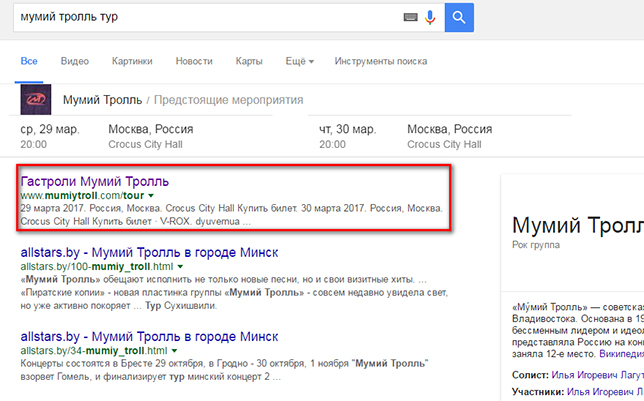Expand arrow next to allstars.by/100-mumiy_troll.html
This screenshot has height=401, width=644.
pyautogui.click(x=180, y=267)
